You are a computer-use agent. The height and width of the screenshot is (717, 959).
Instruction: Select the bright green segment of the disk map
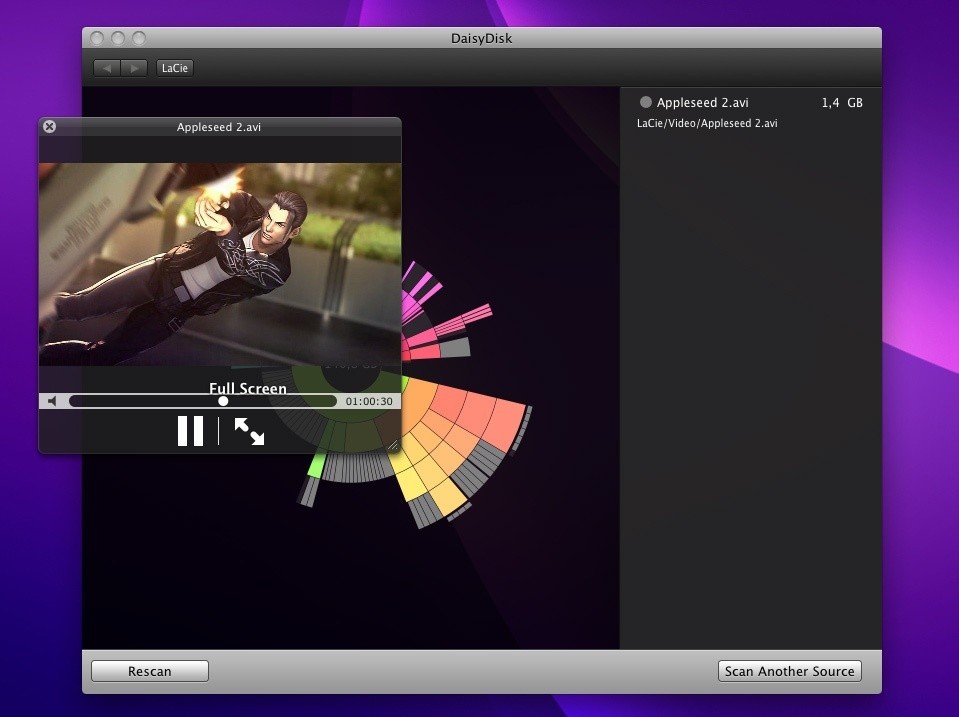(x=316, y=465)
